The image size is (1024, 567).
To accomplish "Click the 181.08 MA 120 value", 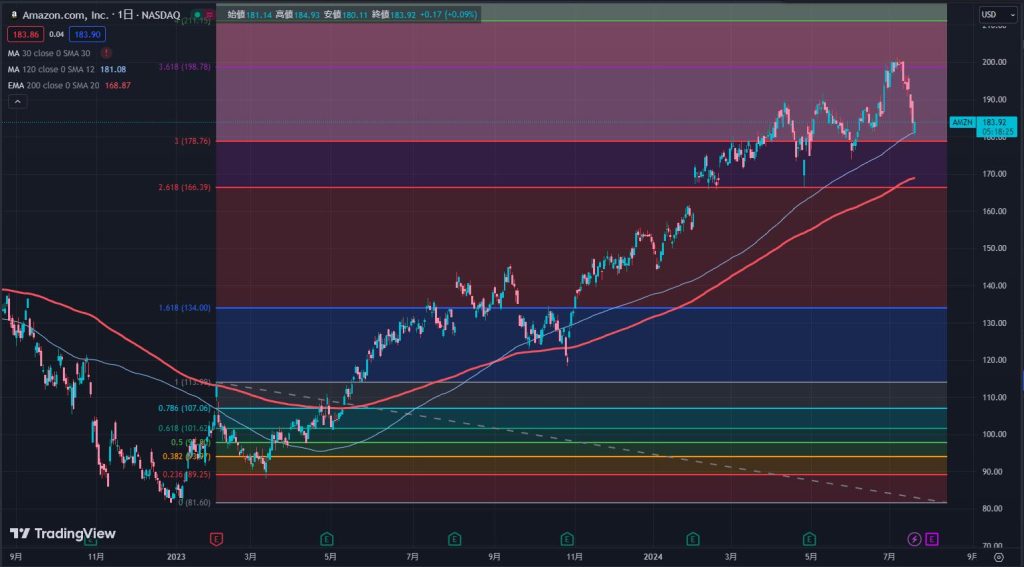I will 114,69.
